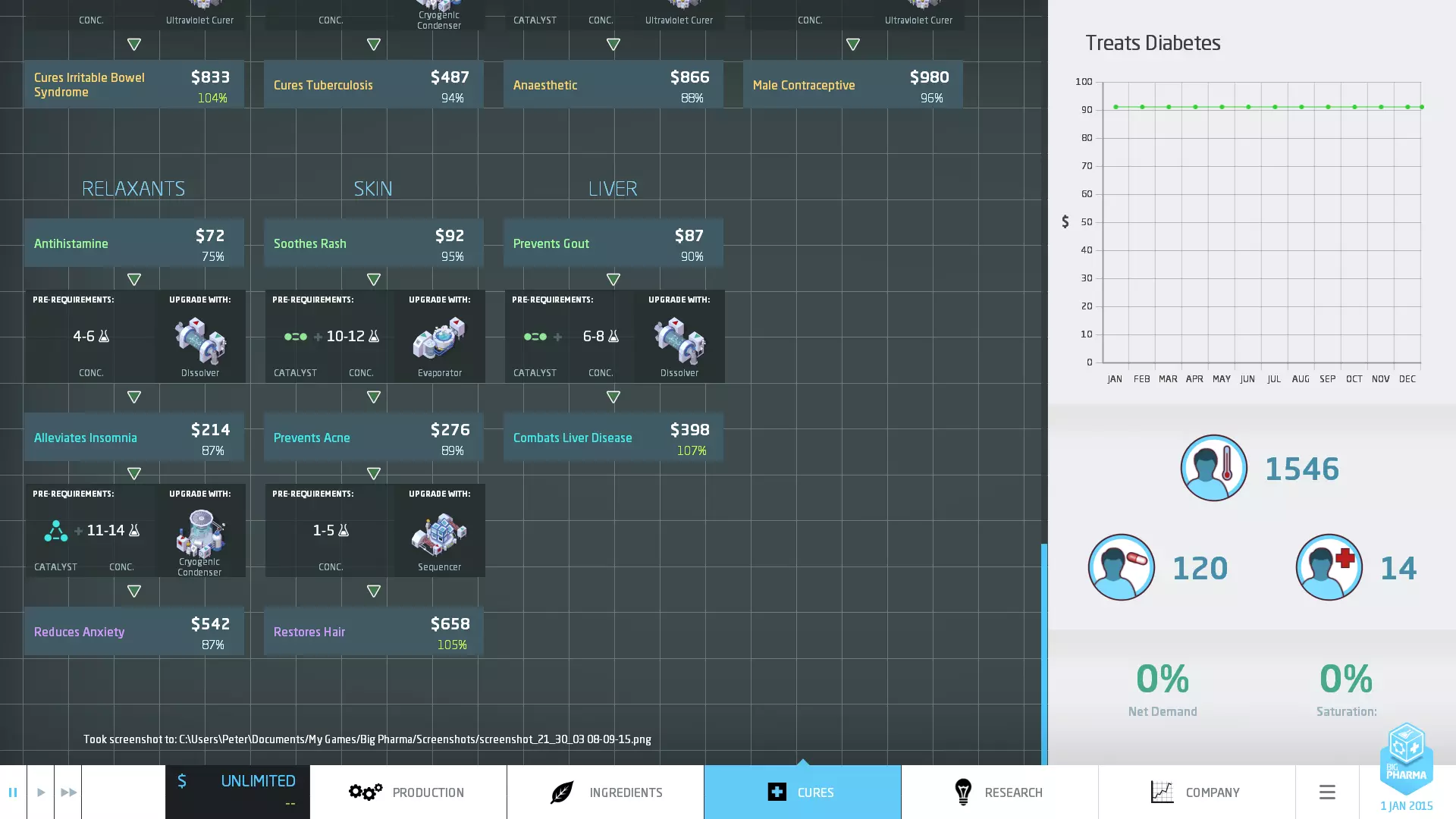The height and width of the screenshot is (819, 1456).
Task: Select the Combats Liver Disease cure
Action: (x=613, y=438)
